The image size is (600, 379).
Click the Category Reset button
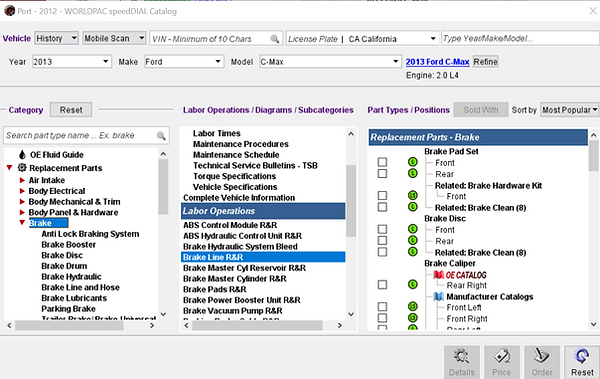(x=71, y=110)
